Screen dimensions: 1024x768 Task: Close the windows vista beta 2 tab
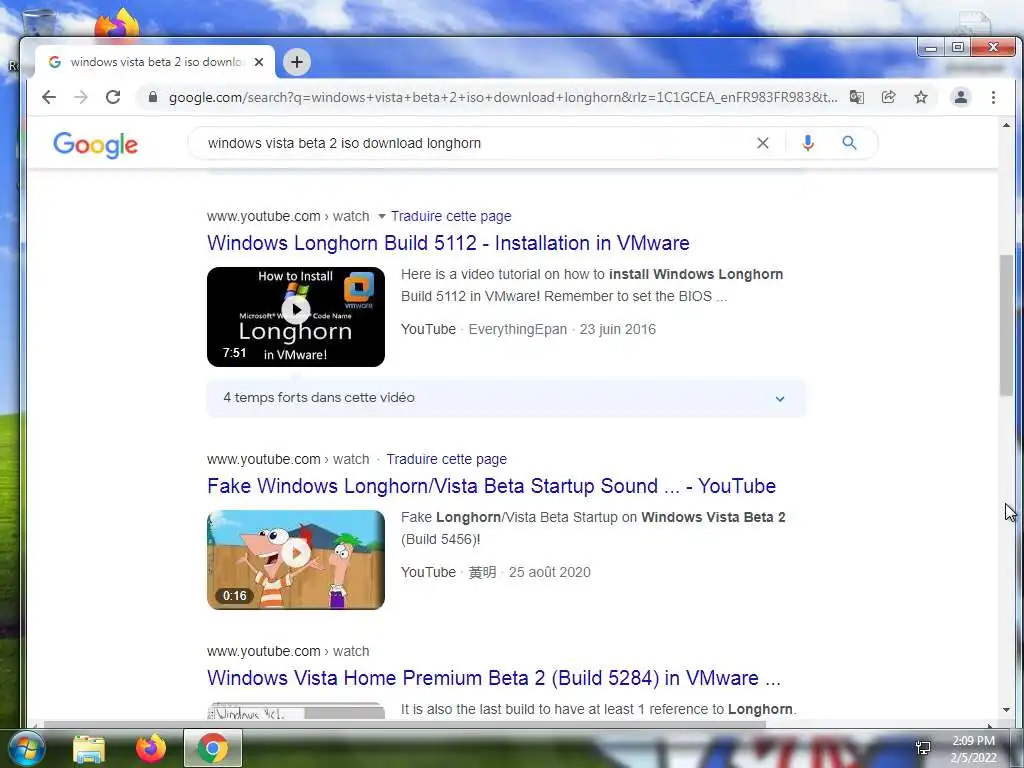coord(259,62)
